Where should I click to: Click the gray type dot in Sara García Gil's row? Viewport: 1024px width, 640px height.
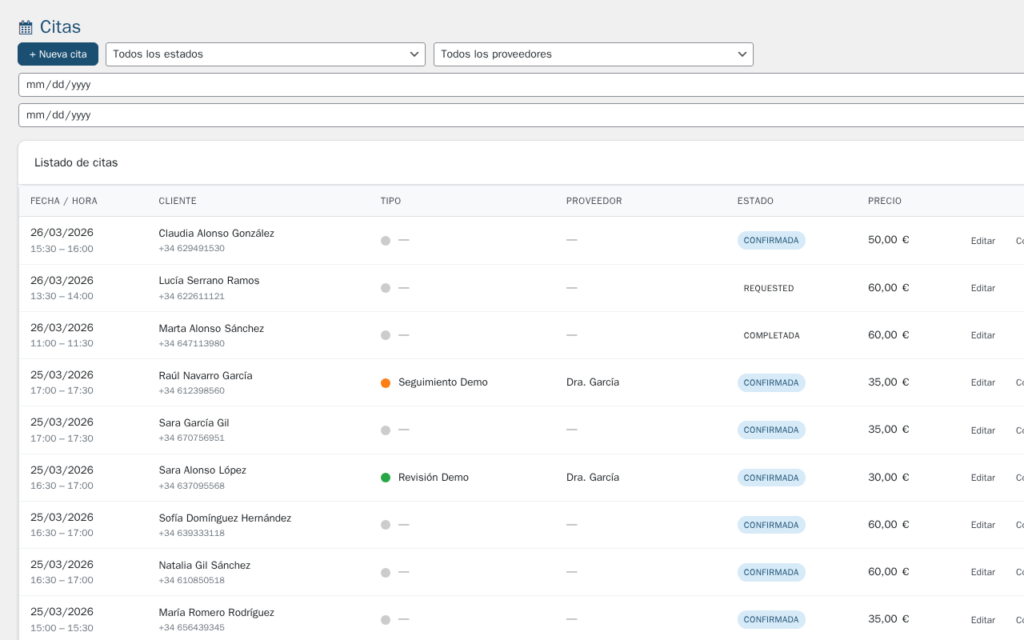pyautogui.click(x=385, y=429)
